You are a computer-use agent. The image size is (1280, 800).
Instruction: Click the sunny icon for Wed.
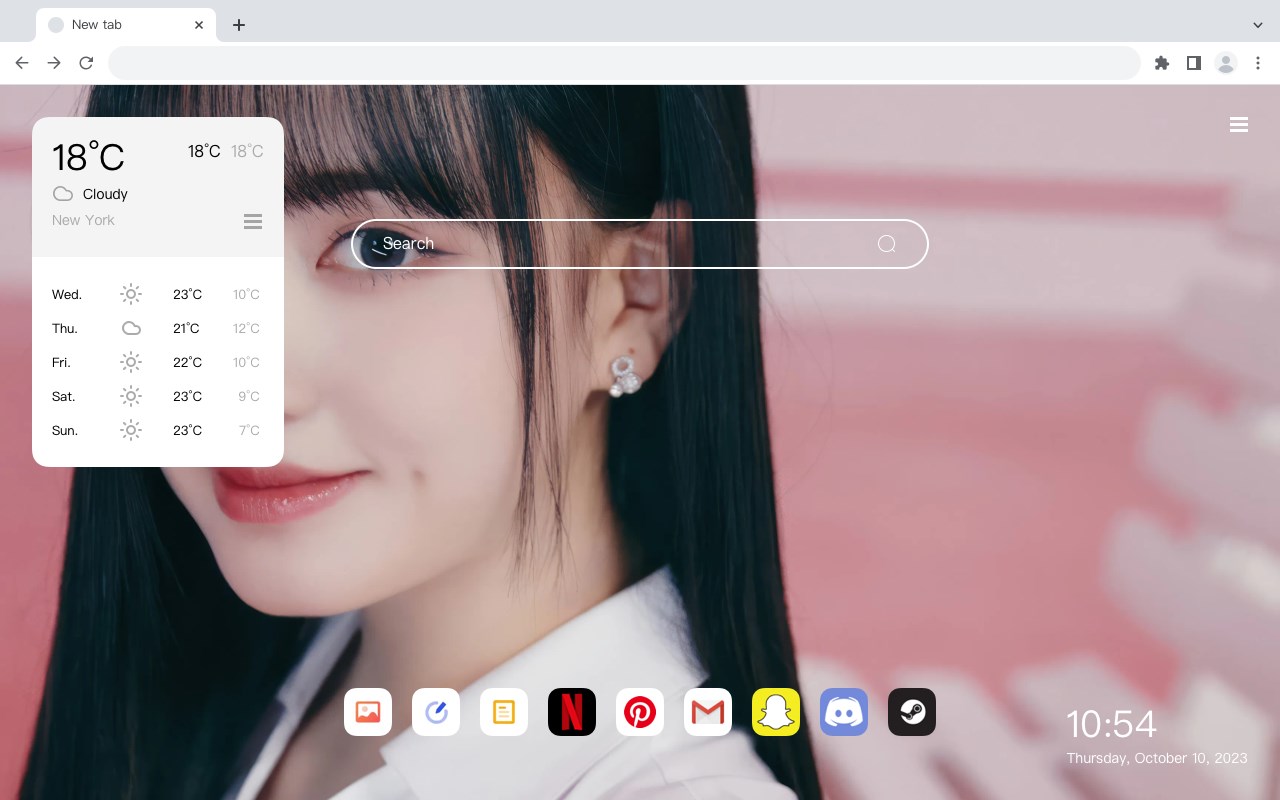coord(131,294)
